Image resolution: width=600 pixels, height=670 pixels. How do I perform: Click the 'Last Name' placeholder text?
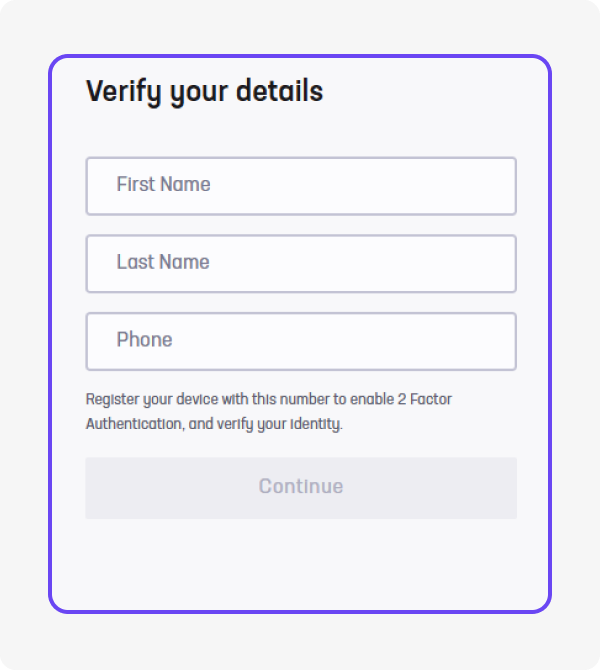[x=163, y=263]
